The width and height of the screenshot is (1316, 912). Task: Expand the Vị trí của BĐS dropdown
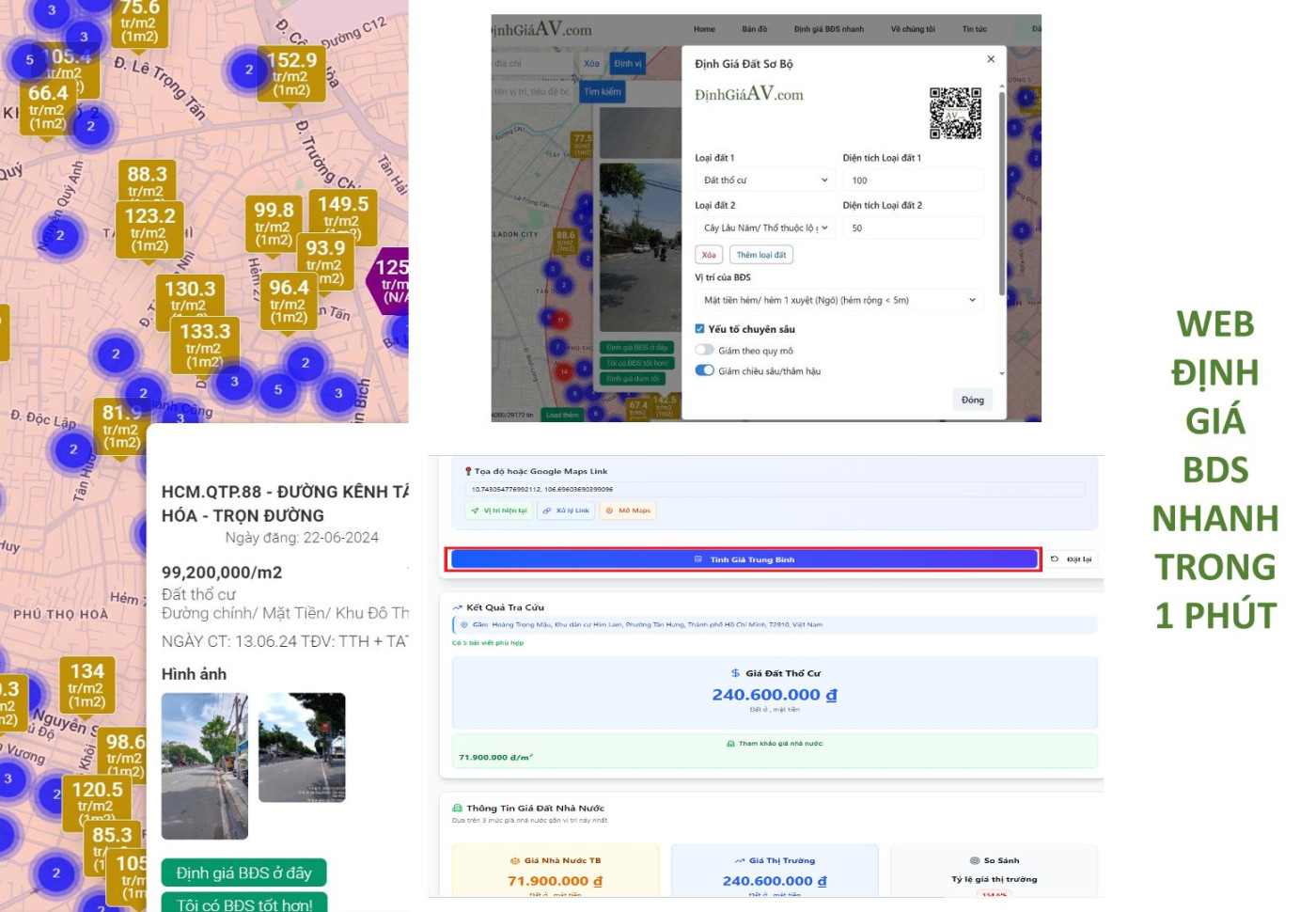[x=838, y=300]
